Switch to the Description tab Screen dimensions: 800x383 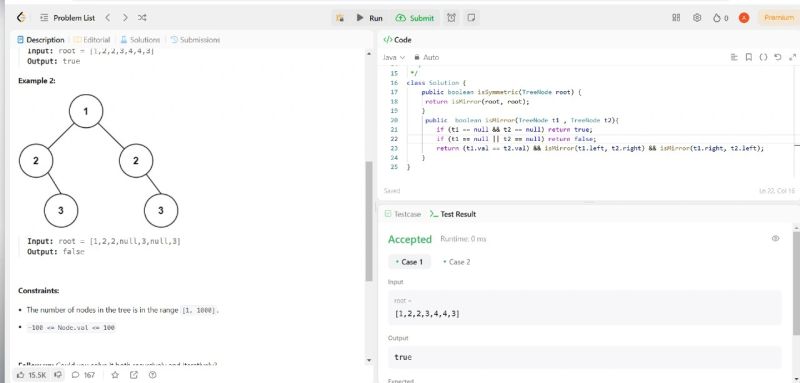(x=41, y=40)
